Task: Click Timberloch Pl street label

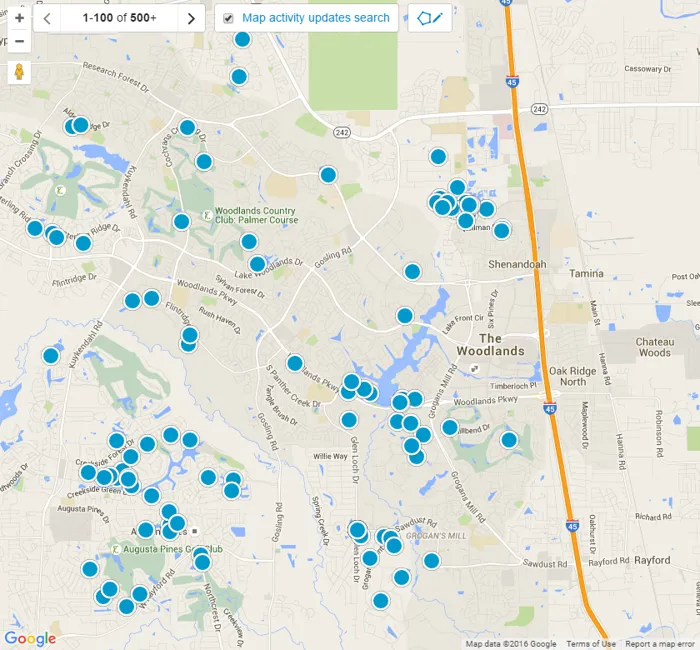Action: tap(513, 386)
